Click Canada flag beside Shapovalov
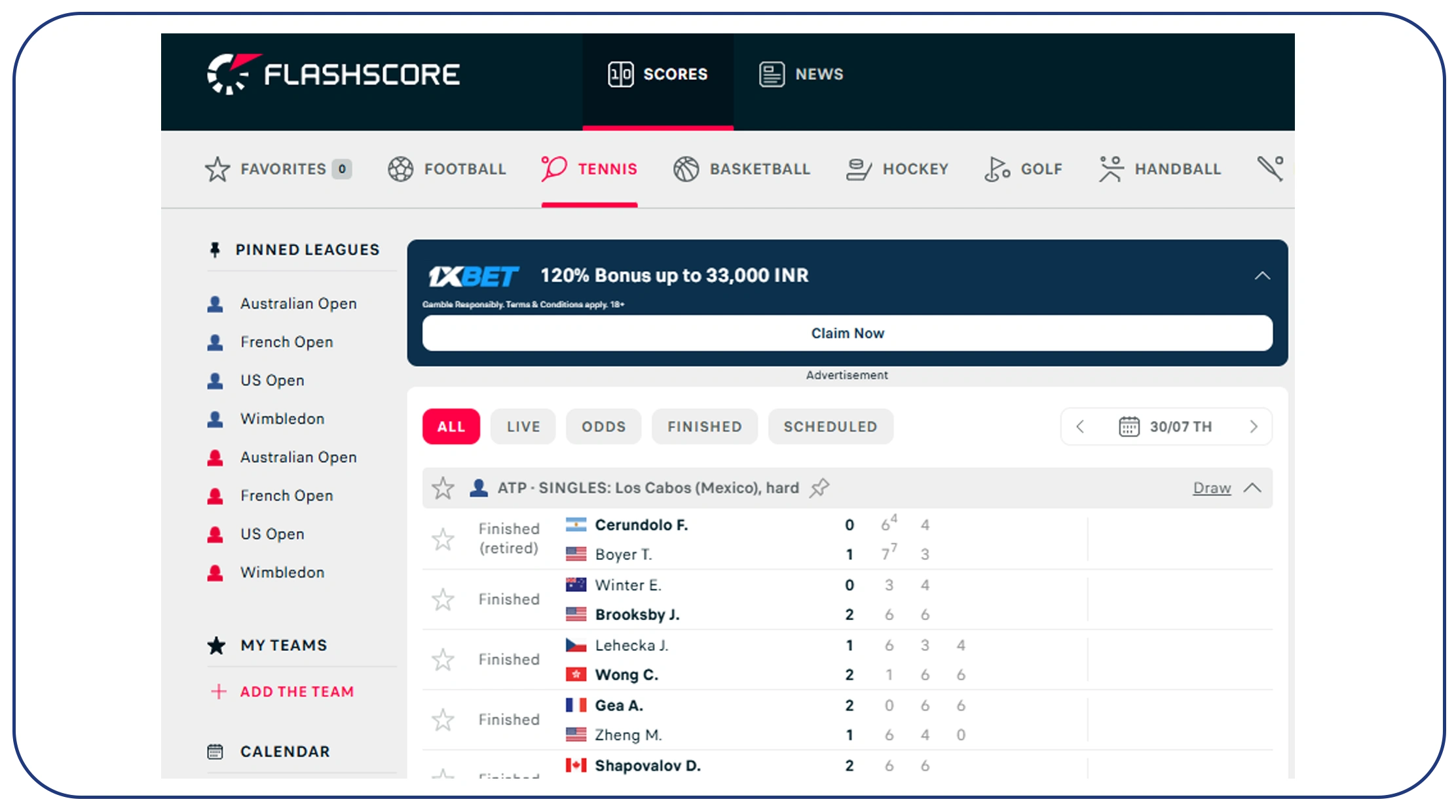This screenshot has height=812, width=1456. pos(576,766)
